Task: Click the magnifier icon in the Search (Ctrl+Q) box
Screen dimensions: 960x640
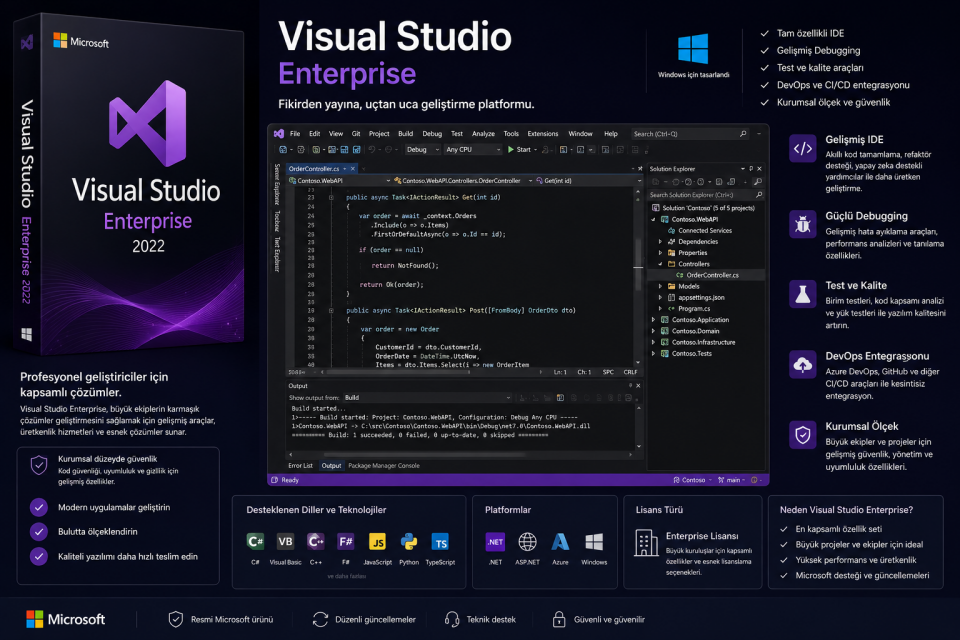Action: tap(743, 134)
